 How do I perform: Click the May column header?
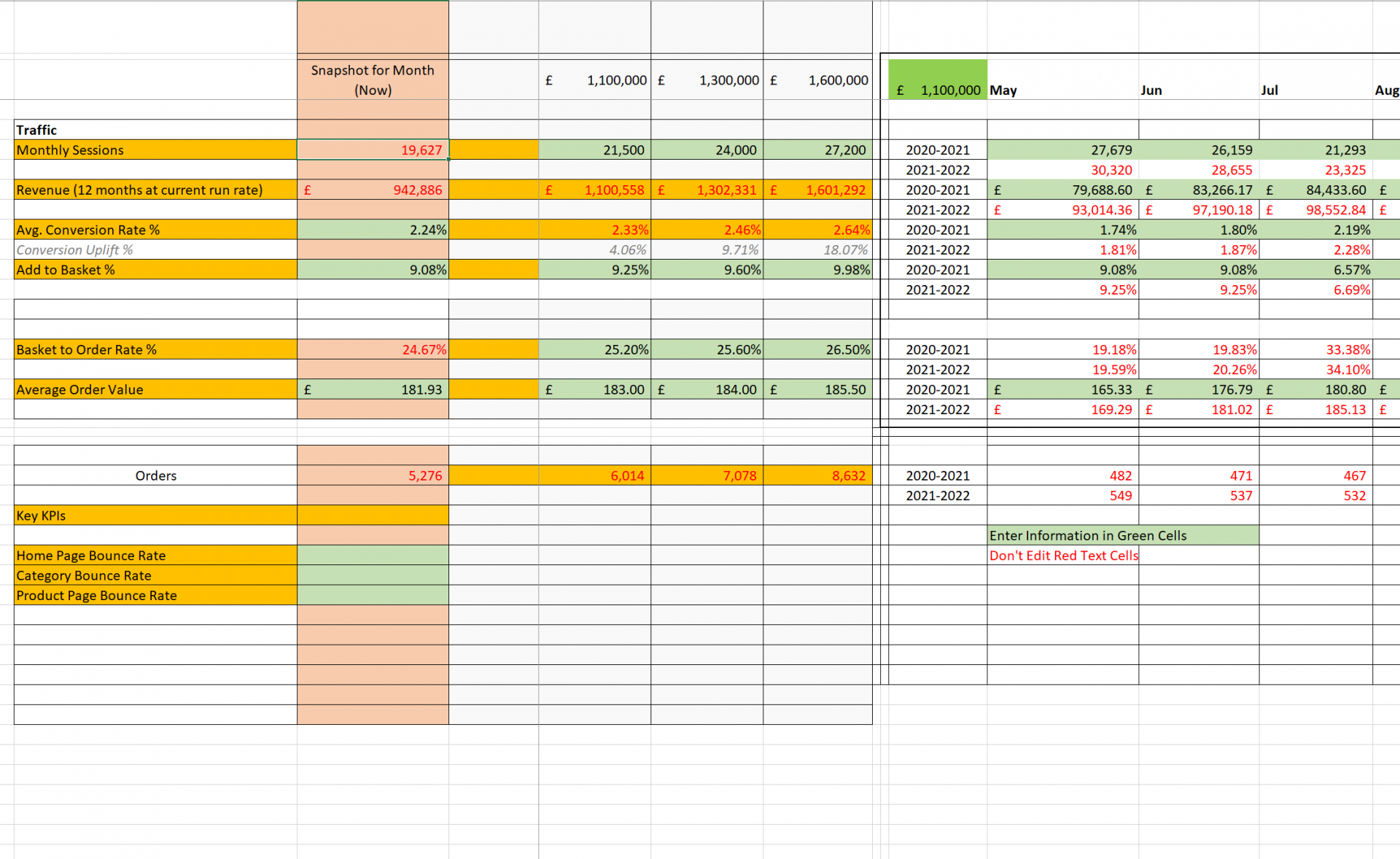click(x=1003, y=90)
